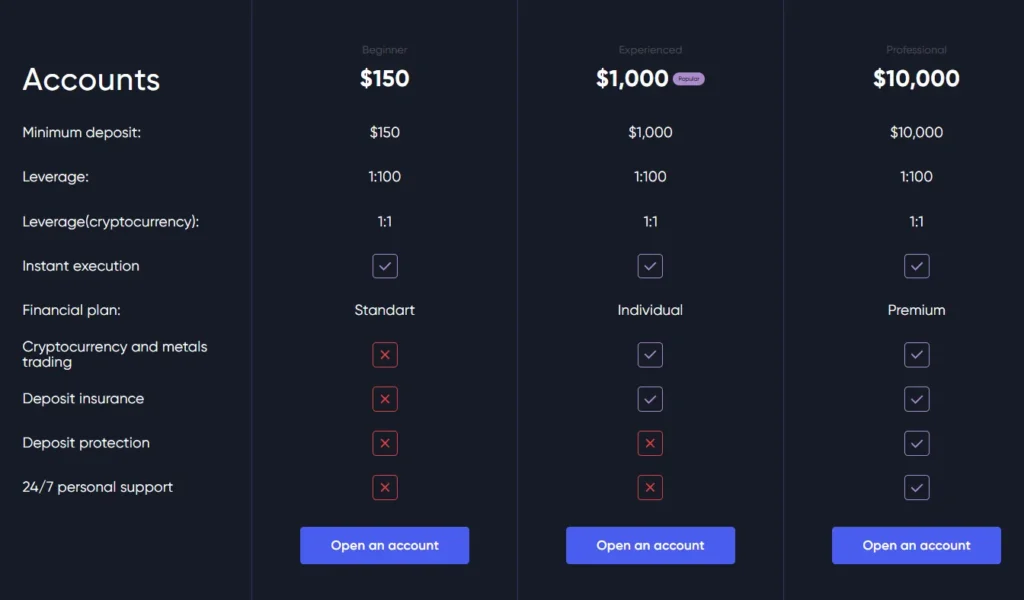
Task: Click Professional Deposit protection checkmark box
Action: click(x=916, y=443)
